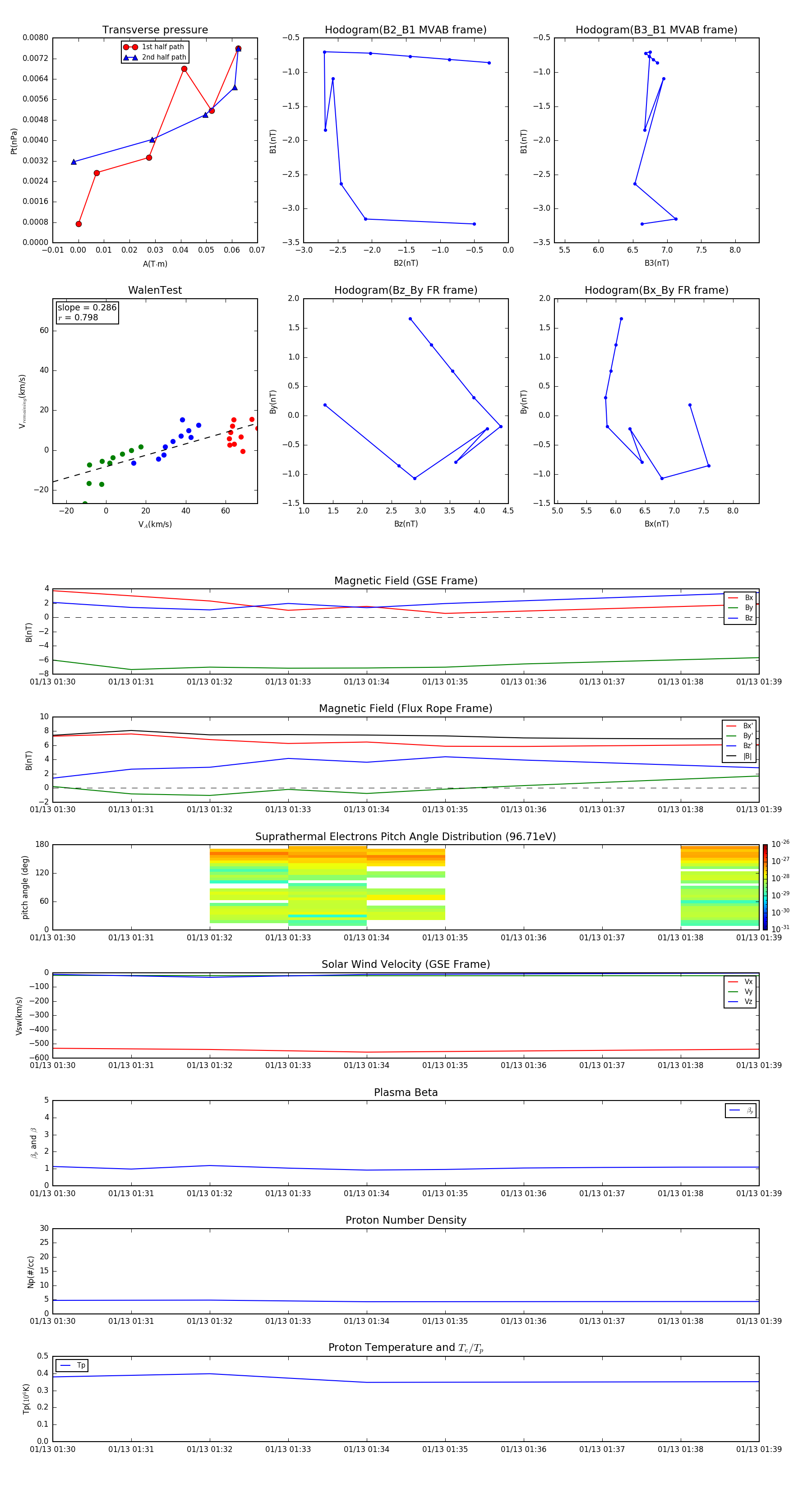This screenshot has width=812, height=1489.
Task: Click the '1st half path' legend entry
Action: (x=154, y=47)
